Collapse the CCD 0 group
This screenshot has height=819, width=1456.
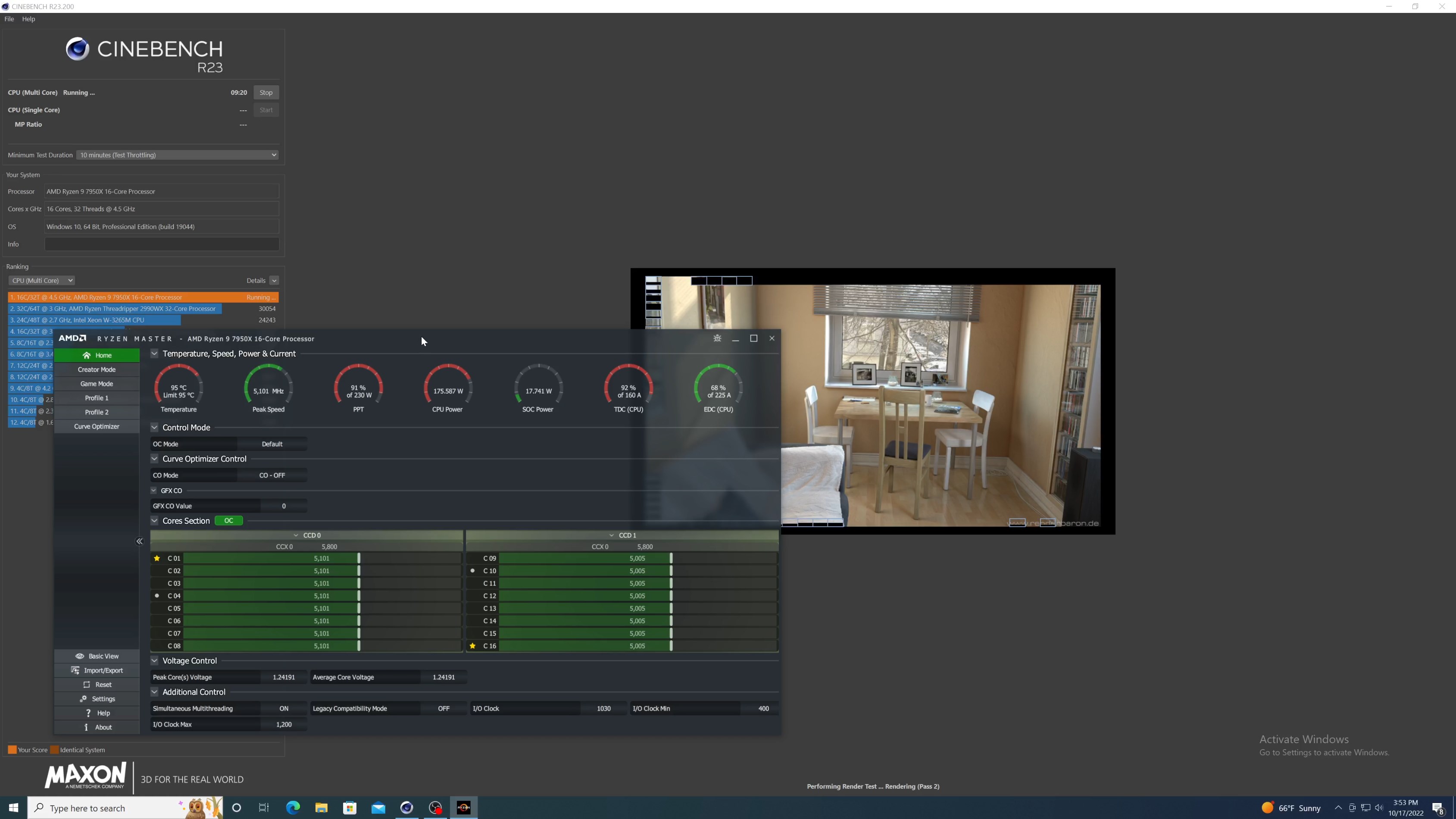296,535
